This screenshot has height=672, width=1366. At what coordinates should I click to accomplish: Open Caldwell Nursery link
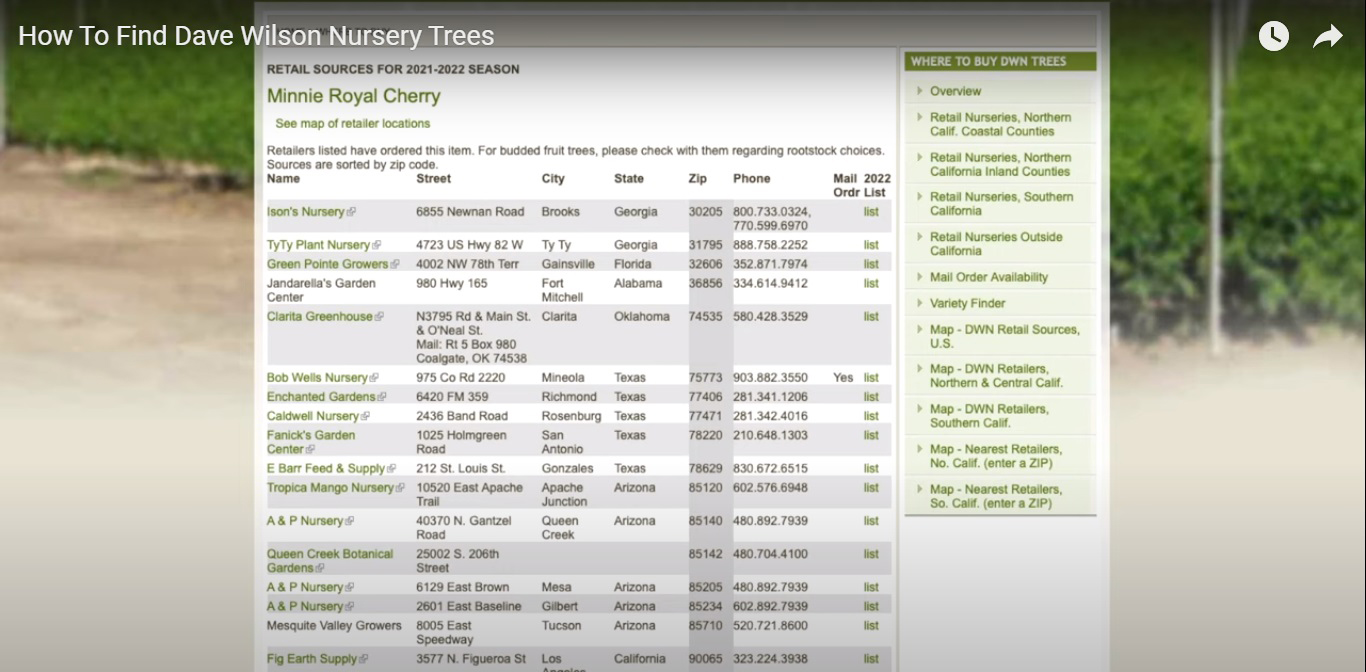pos(312,416)
